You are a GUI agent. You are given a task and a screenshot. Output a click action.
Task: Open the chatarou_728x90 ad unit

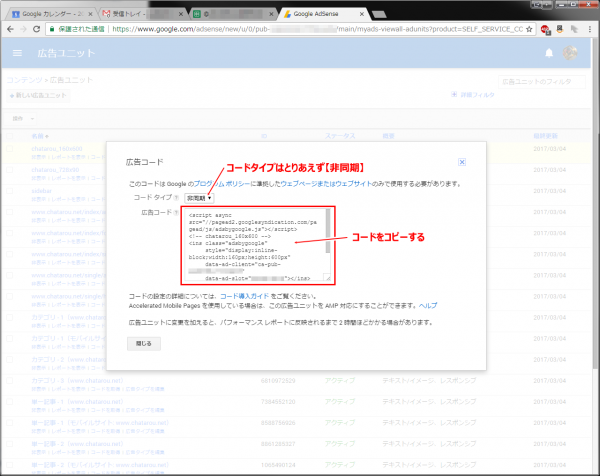click(x=55, y=170)
